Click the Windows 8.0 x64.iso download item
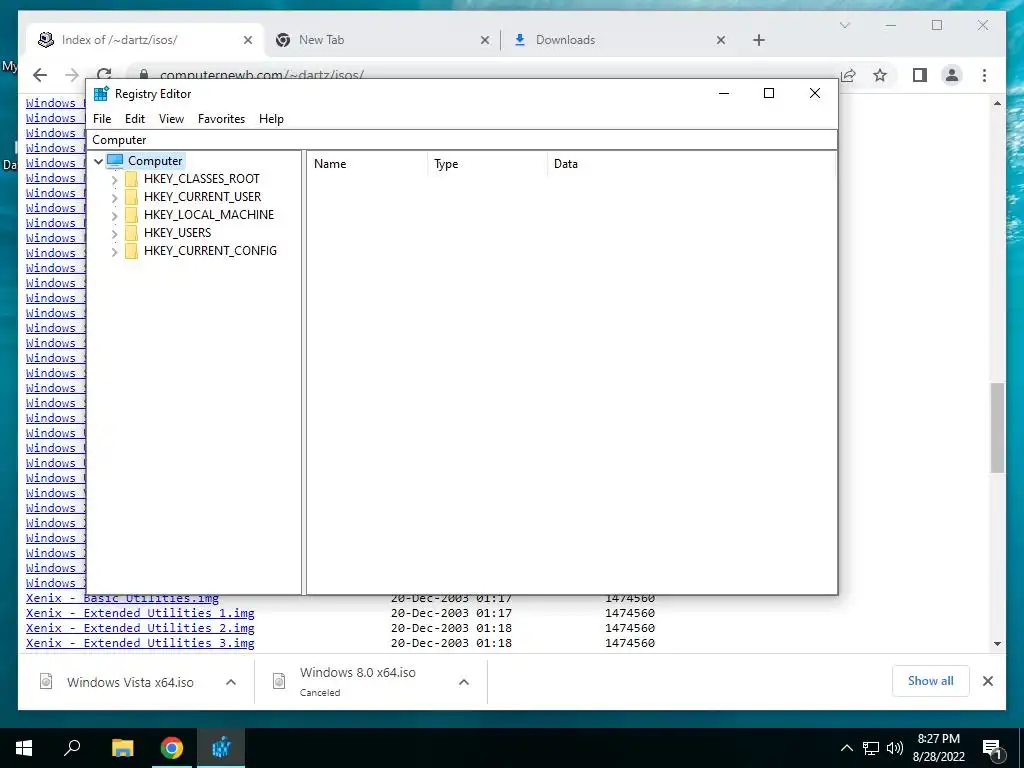The width and height of the screenshot is (1024, 768). click(356, 681)
